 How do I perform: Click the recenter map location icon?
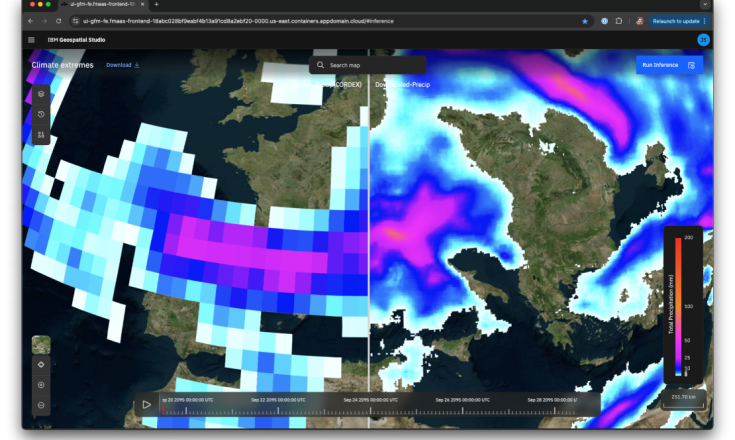(41, 365)
